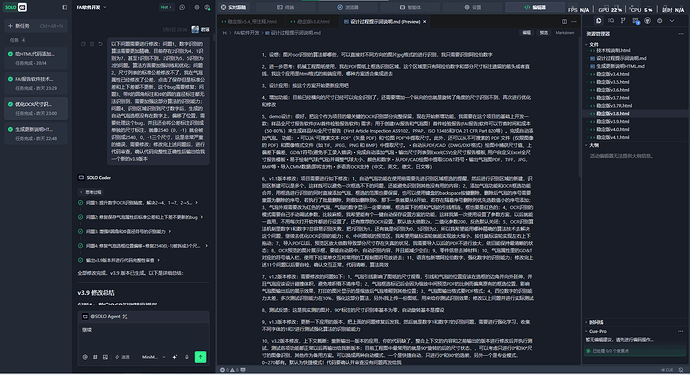Switch to the terminal tab in top bar
Screen dimensions: 690x375
coord(286,7)
